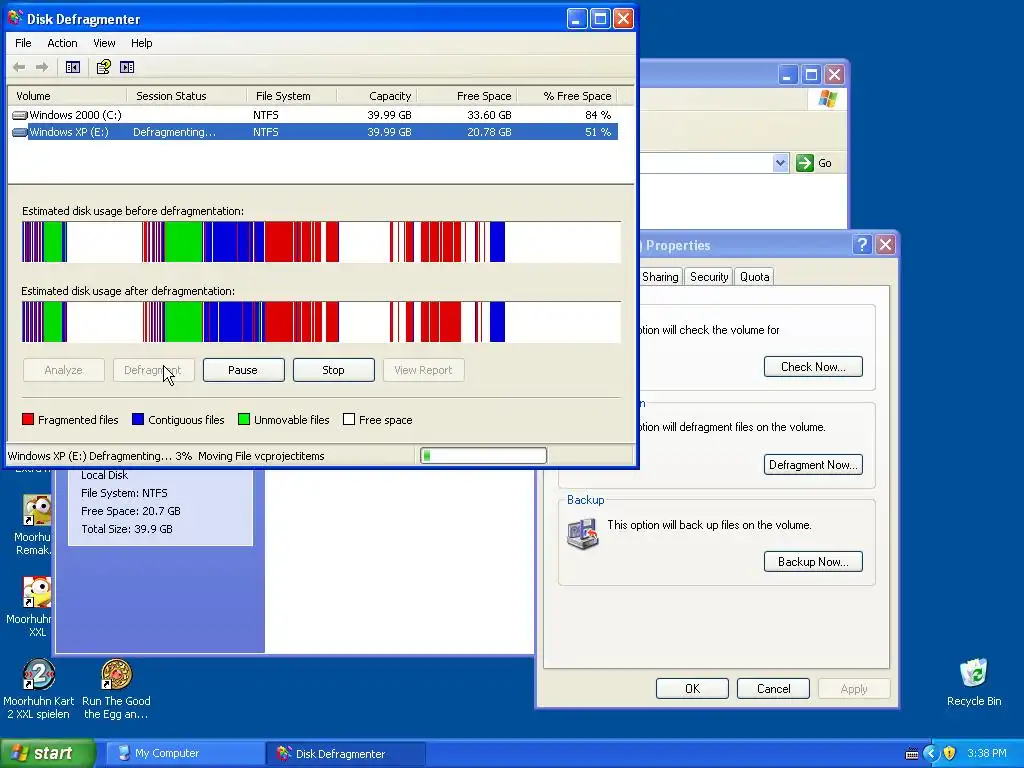Click the Backup icon in Properties dialog
This screenshot has width=1024, height=768.
pos(583,534)
